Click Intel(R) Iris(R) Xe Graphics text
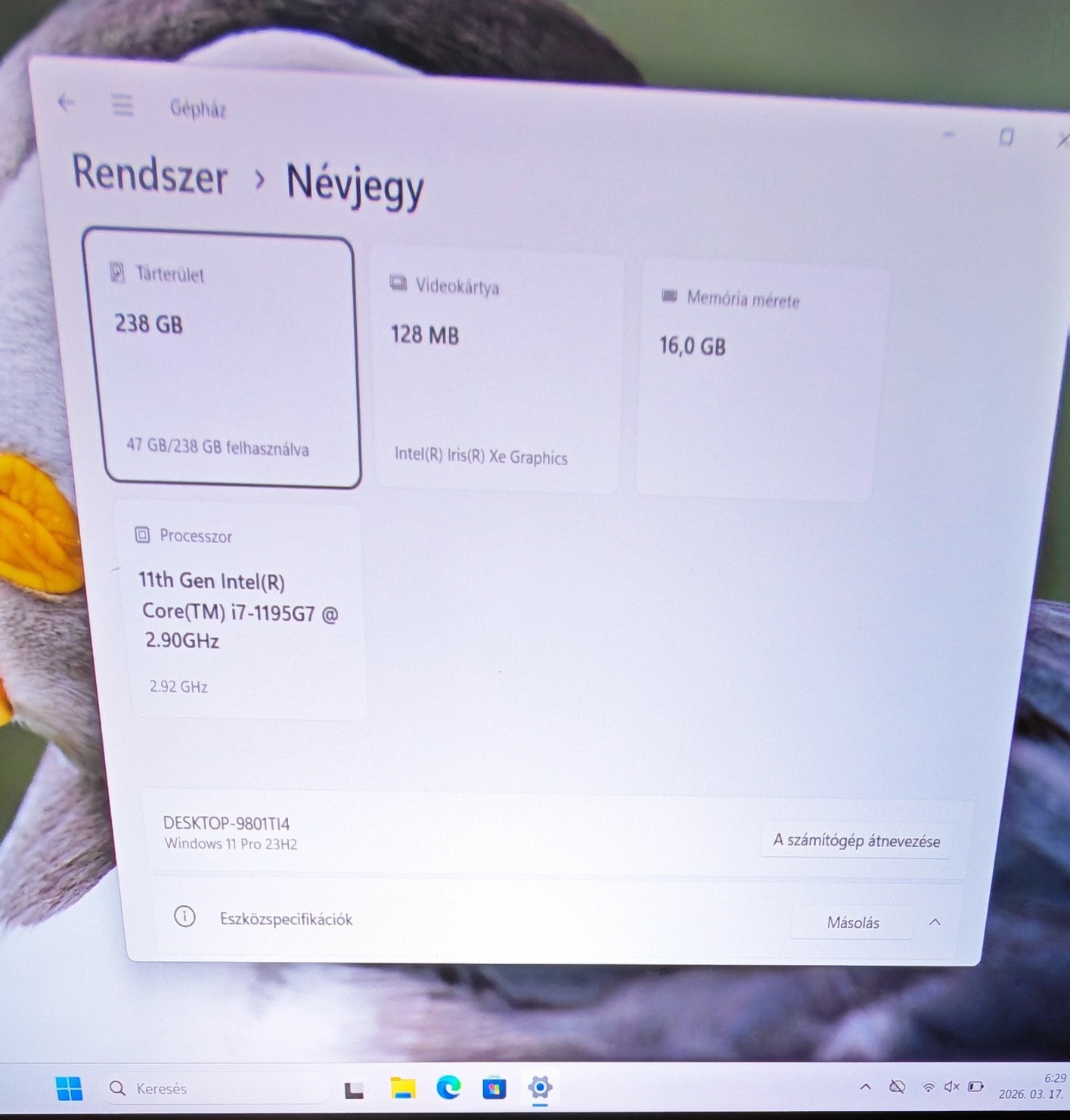 click(x=480, y=456)
